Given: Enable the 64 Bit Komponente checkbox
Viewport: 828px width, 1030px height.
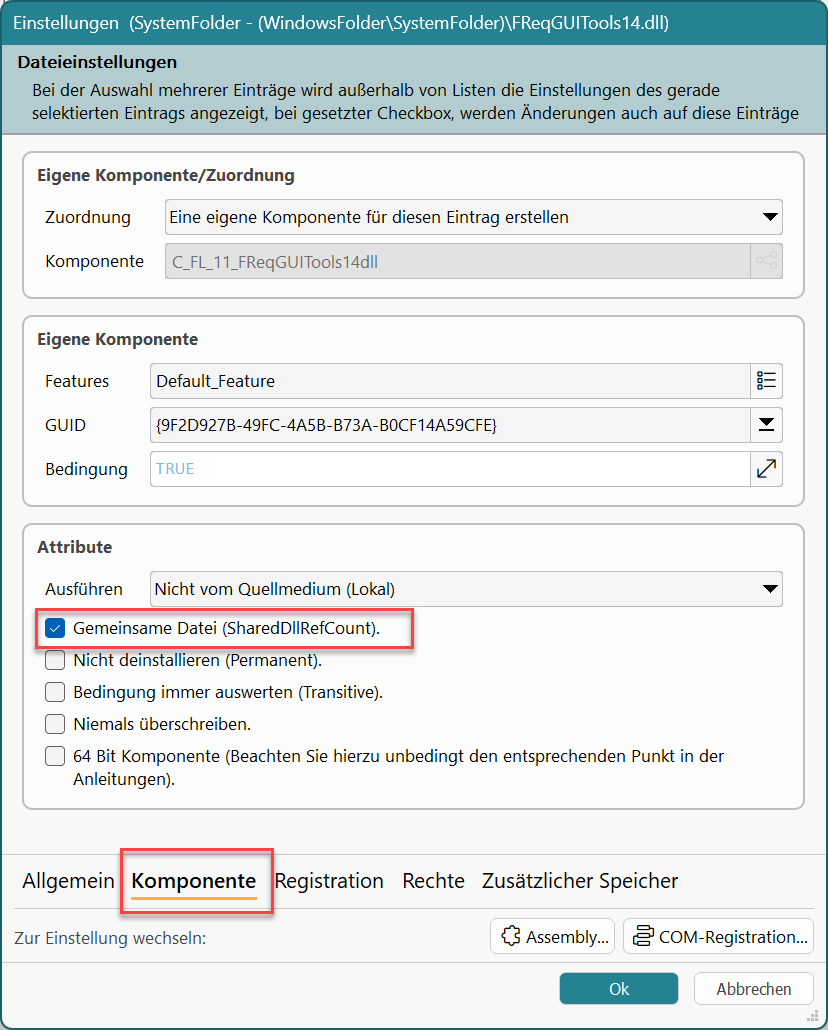Looking at the screenshot, I should tap(56, 756).
